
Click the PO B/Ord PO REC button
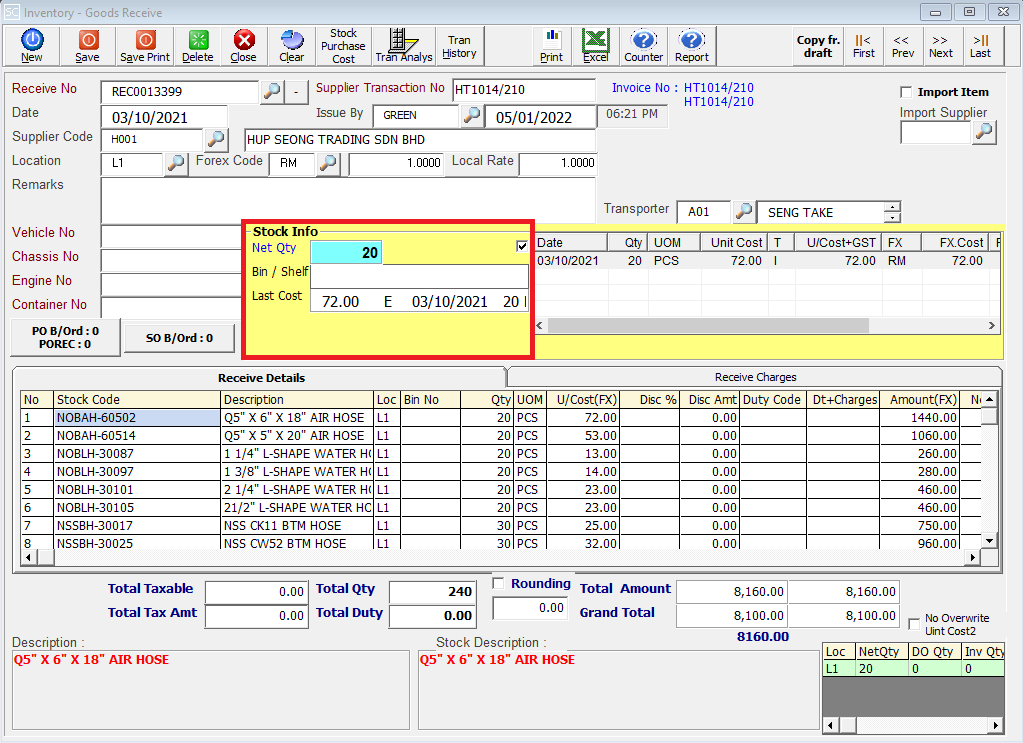[x=65, y=337]
